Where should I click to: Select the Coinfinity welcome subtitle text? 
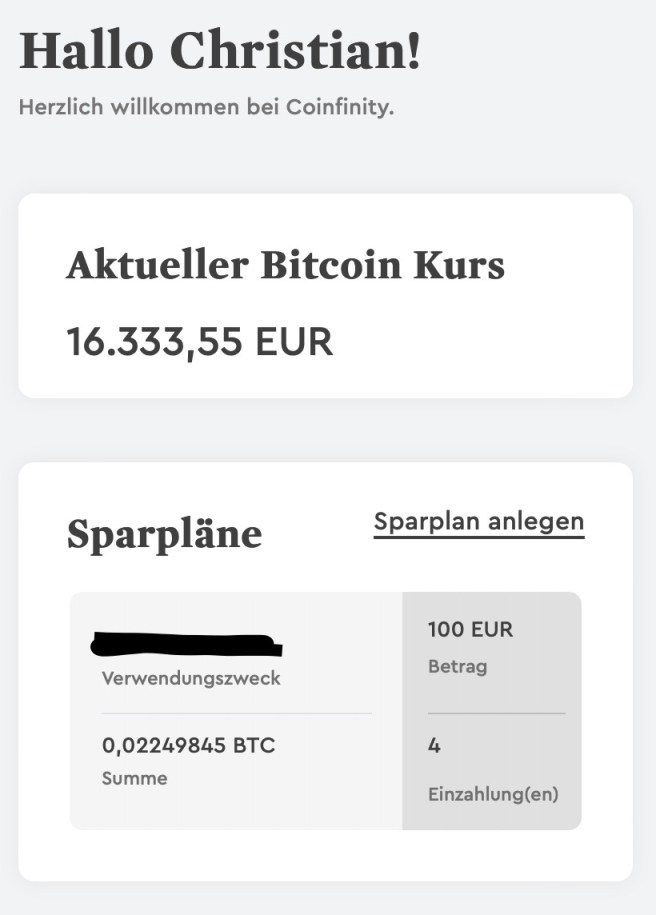click(x=206, y=107)
